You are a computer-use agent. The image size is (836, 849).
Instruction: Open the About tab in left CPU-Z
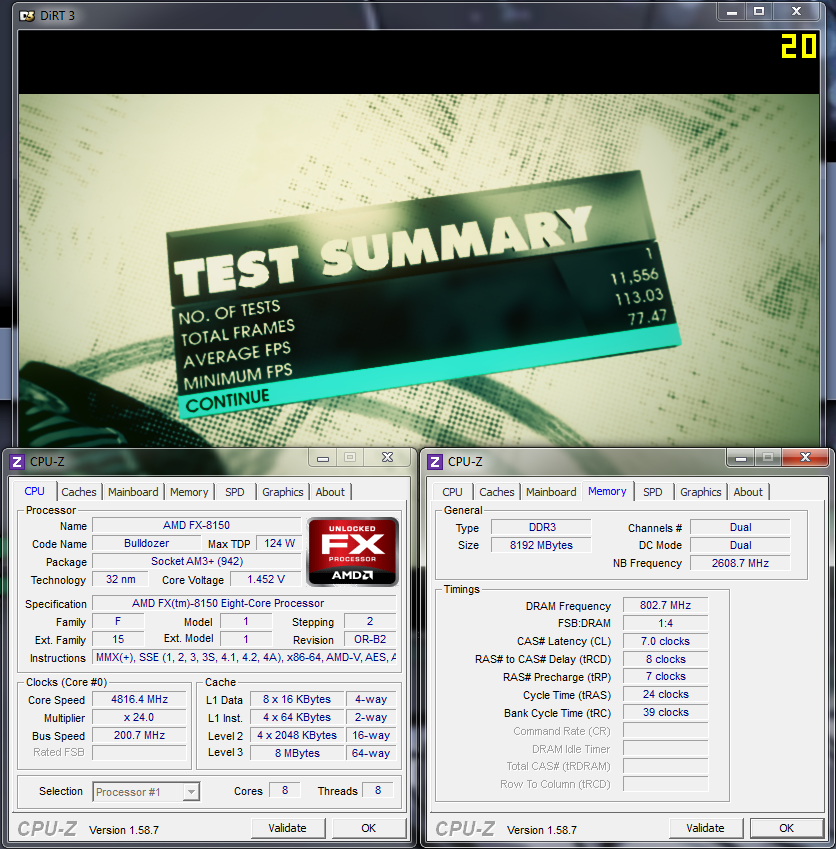pyautogui.click(x=330, y=492)
